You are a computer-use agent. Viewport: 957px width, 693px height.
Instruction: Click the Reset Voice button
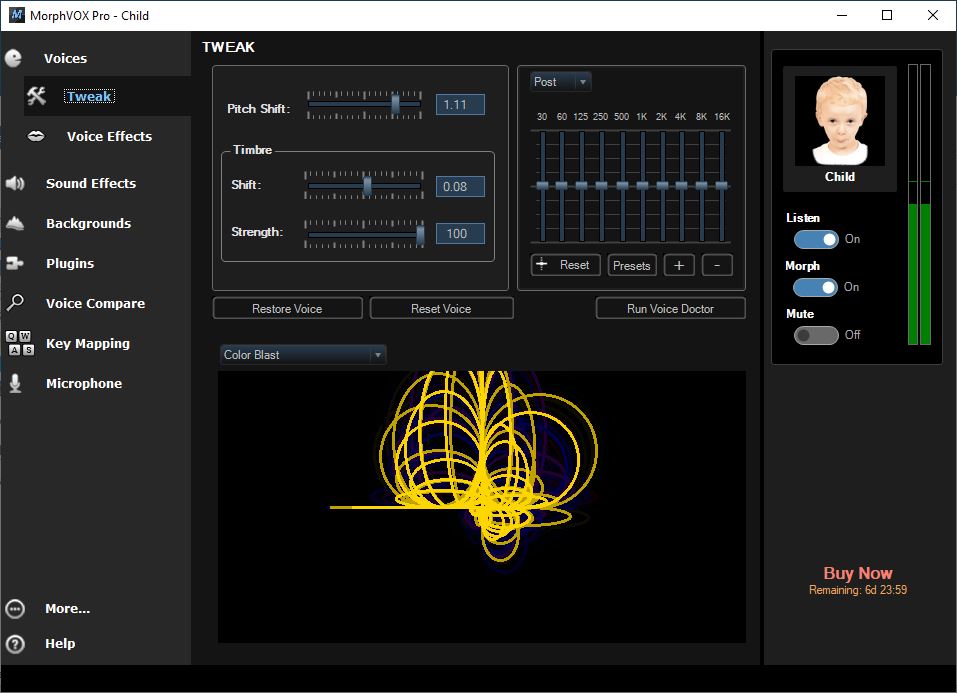pos(441,308)
